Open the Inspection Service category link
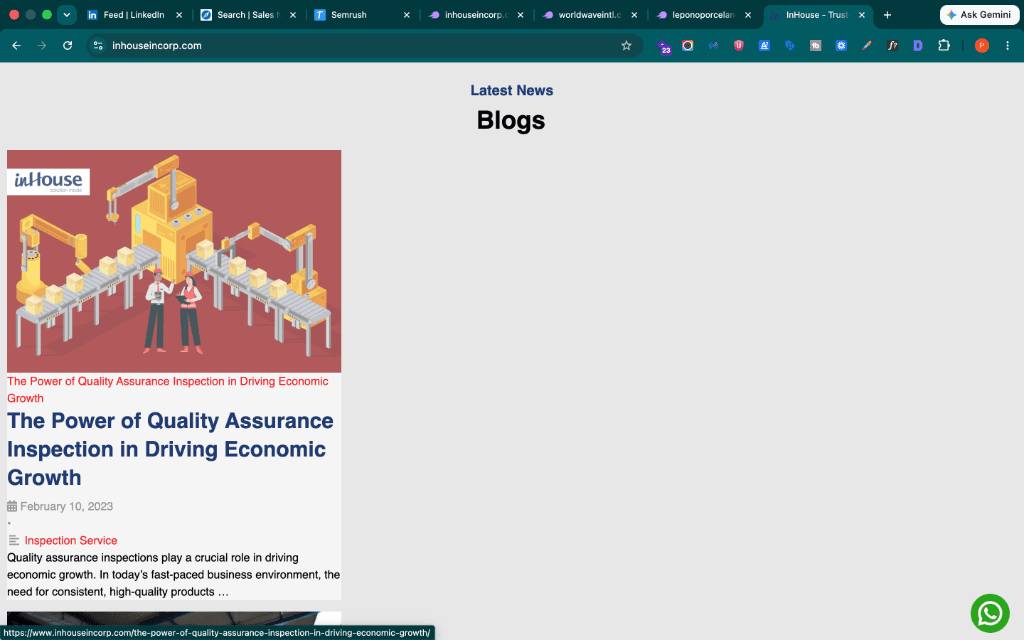Image resolution: width=1024 pixels, height=640 pixels. [71, 540]
